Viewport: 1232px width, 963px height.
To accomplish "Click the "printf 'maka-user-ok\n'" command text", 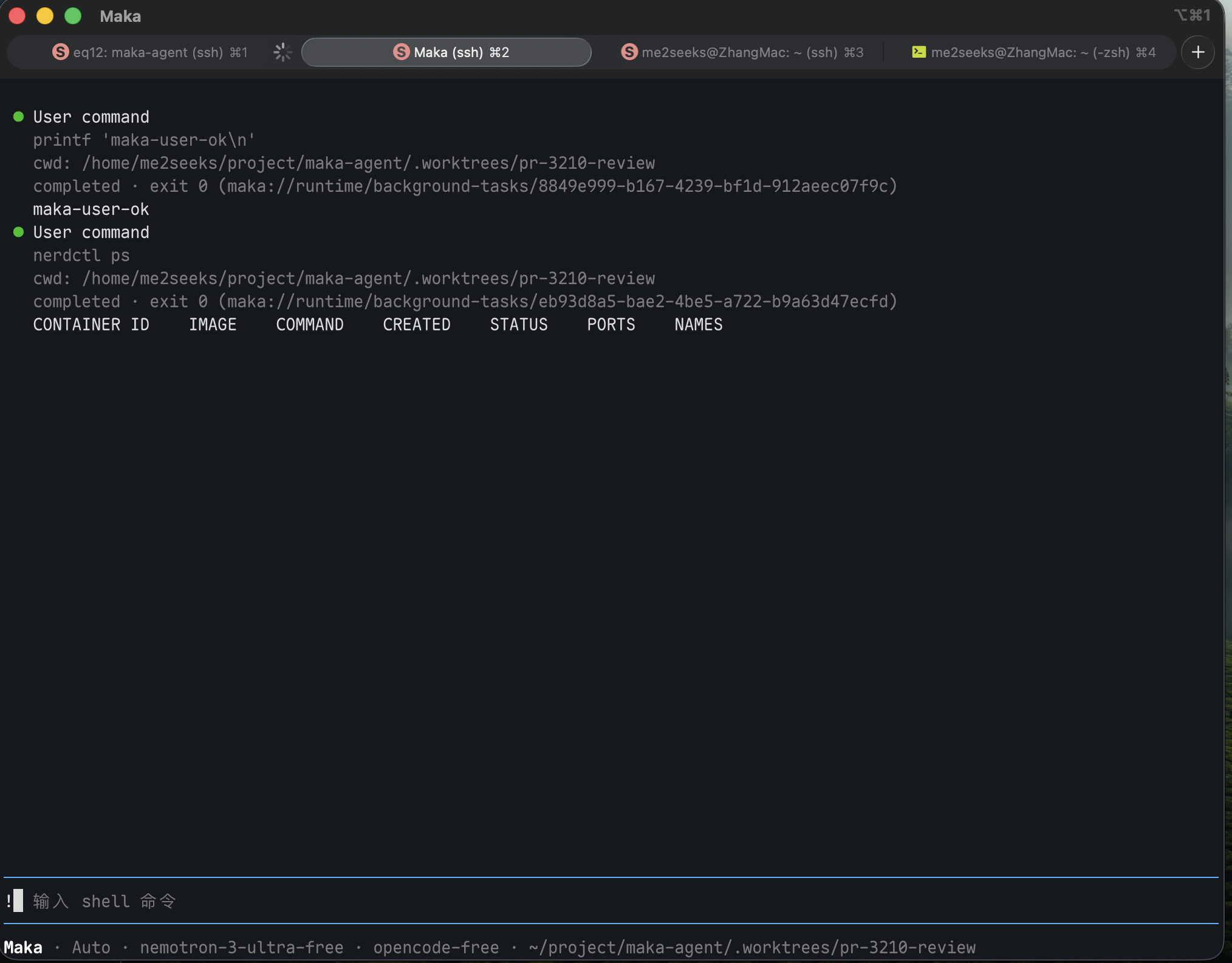I will [x=144, y=140].
